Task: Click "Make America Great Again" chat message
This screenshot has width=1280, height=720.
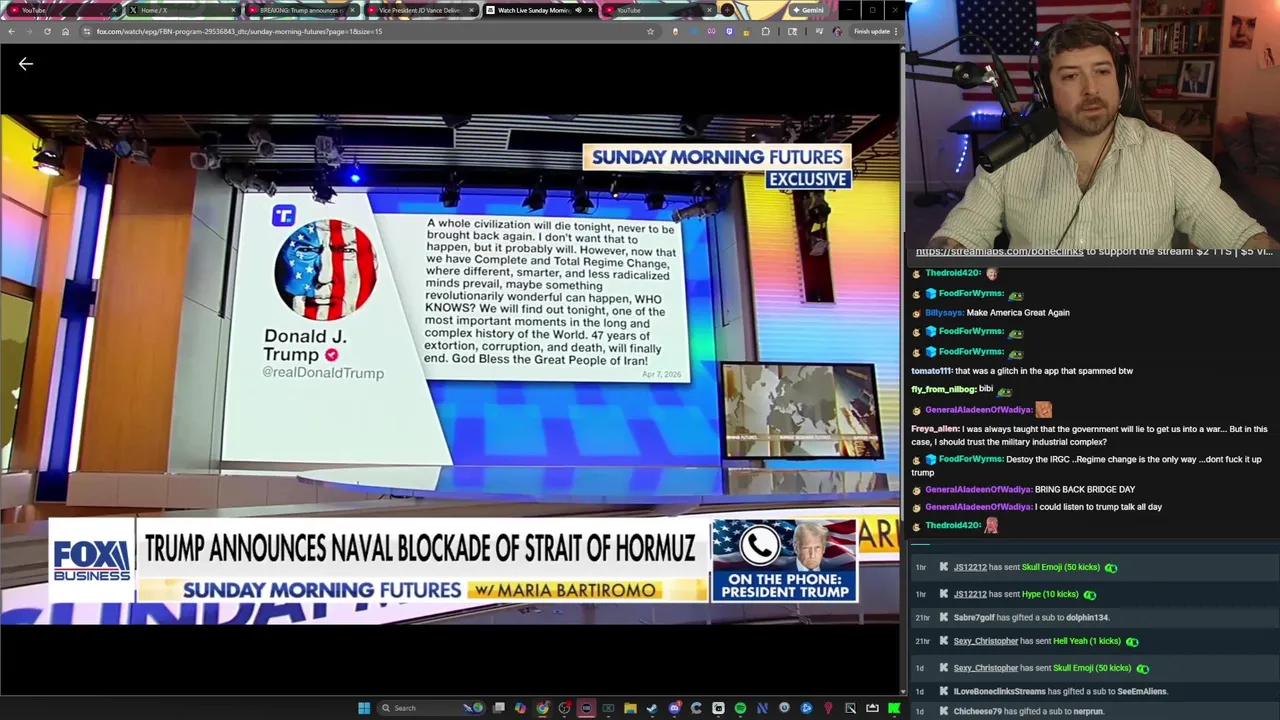Action: coord(1018,313)
